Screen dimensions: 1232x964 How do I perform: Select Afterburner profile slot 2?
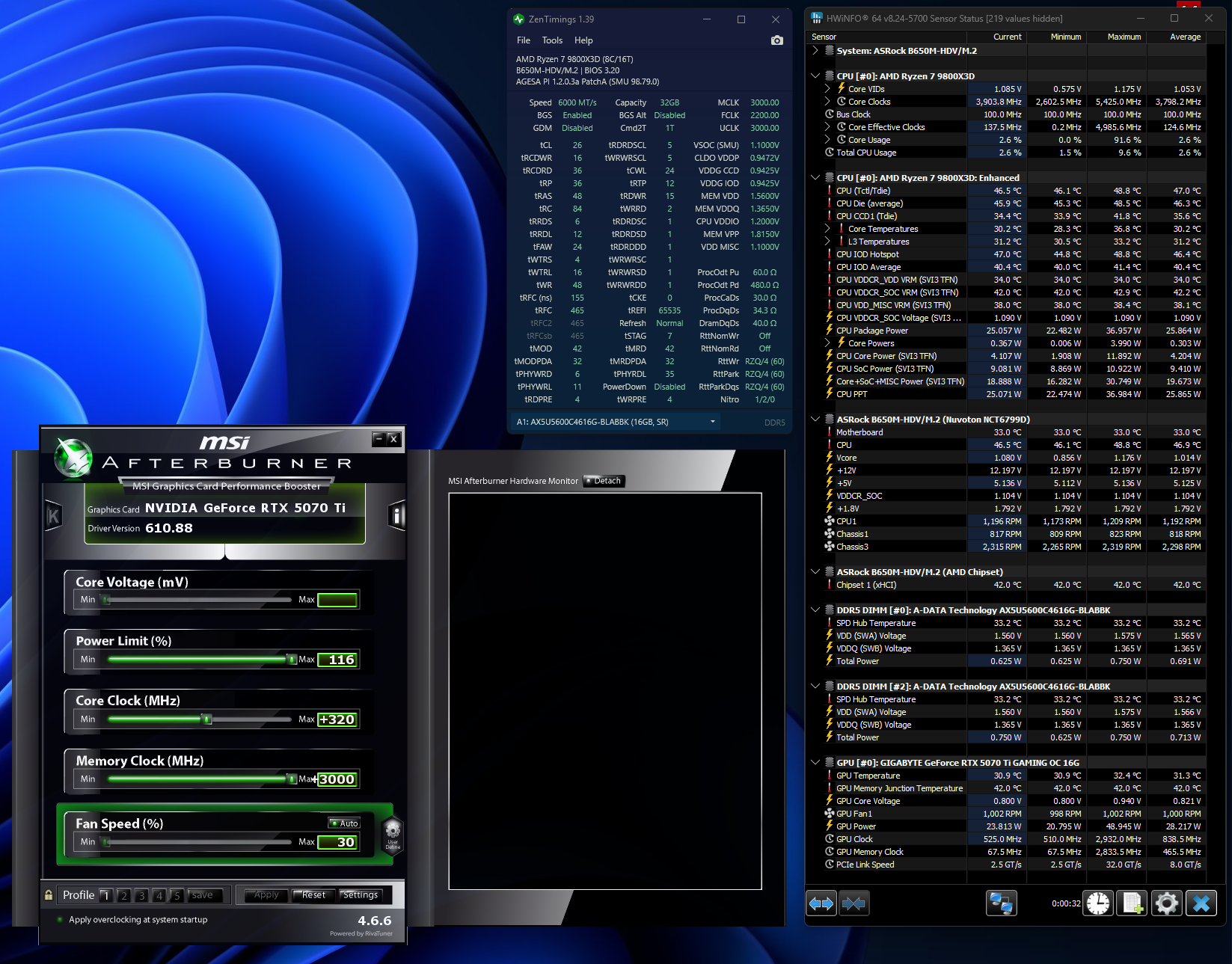(124, 895)
